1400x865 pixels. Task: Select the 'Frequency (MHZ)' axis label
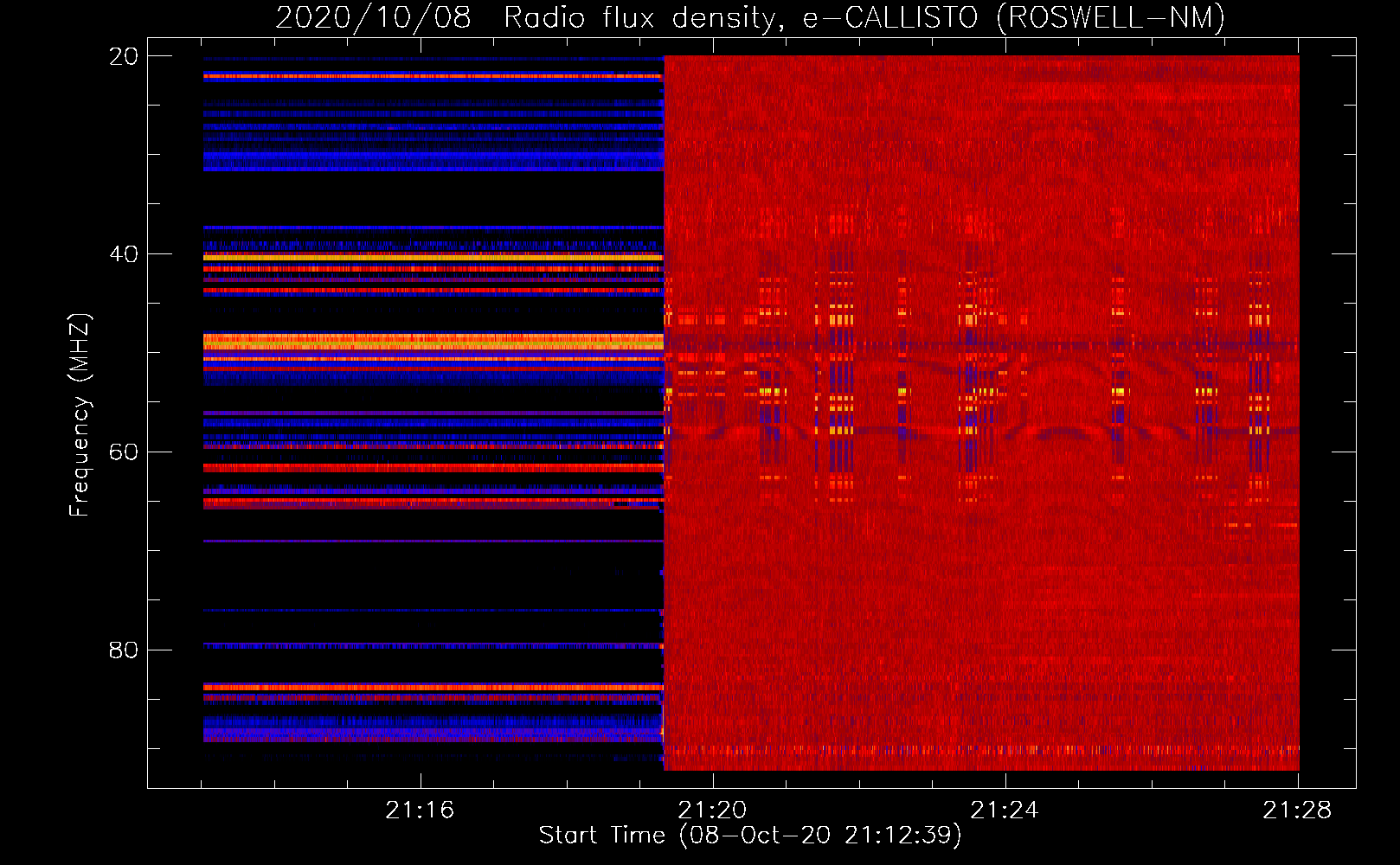pos(80,415)
